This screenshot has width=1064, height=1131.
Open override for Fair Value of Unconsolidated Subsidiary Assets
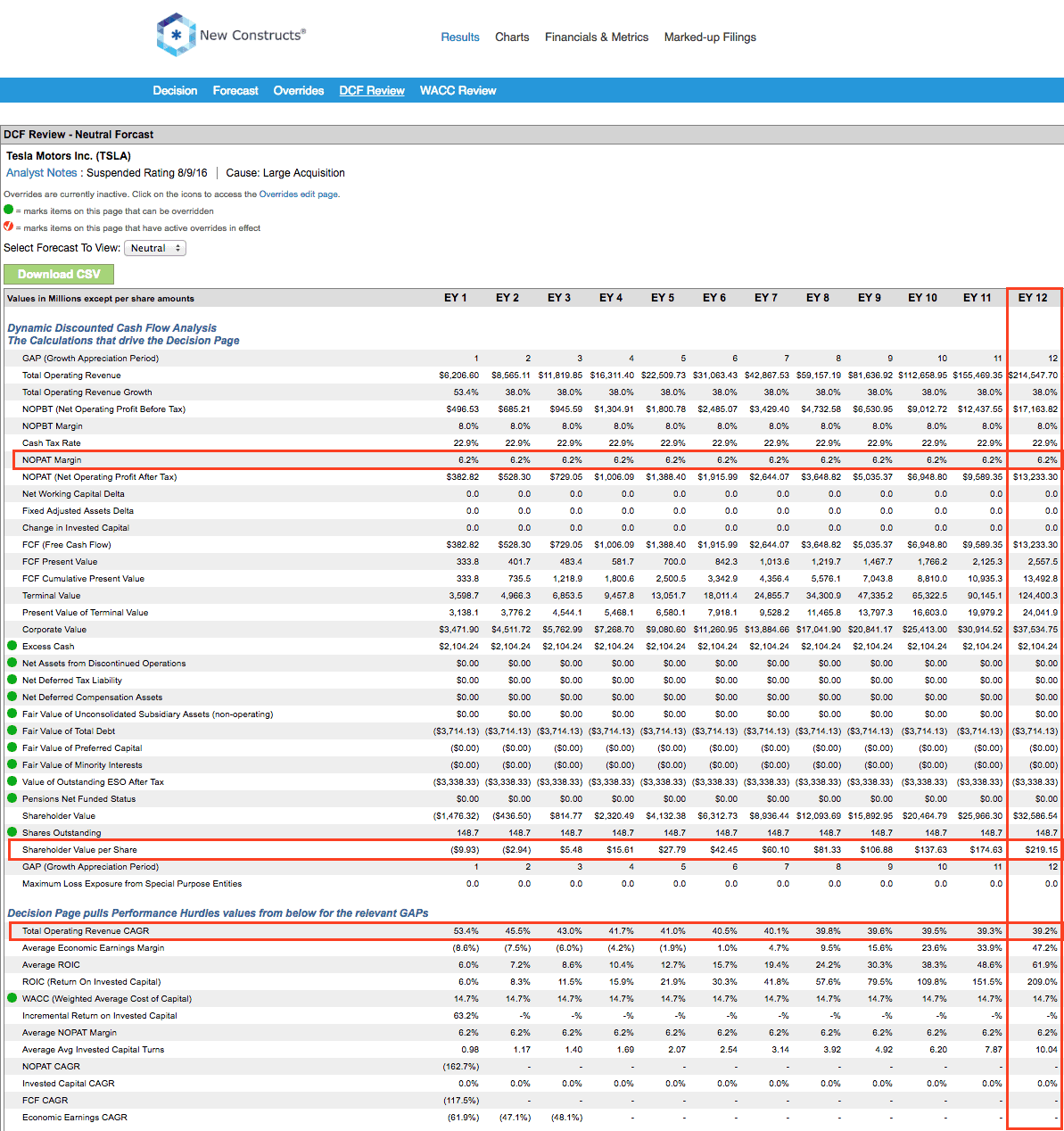click(x=12, y=714)
